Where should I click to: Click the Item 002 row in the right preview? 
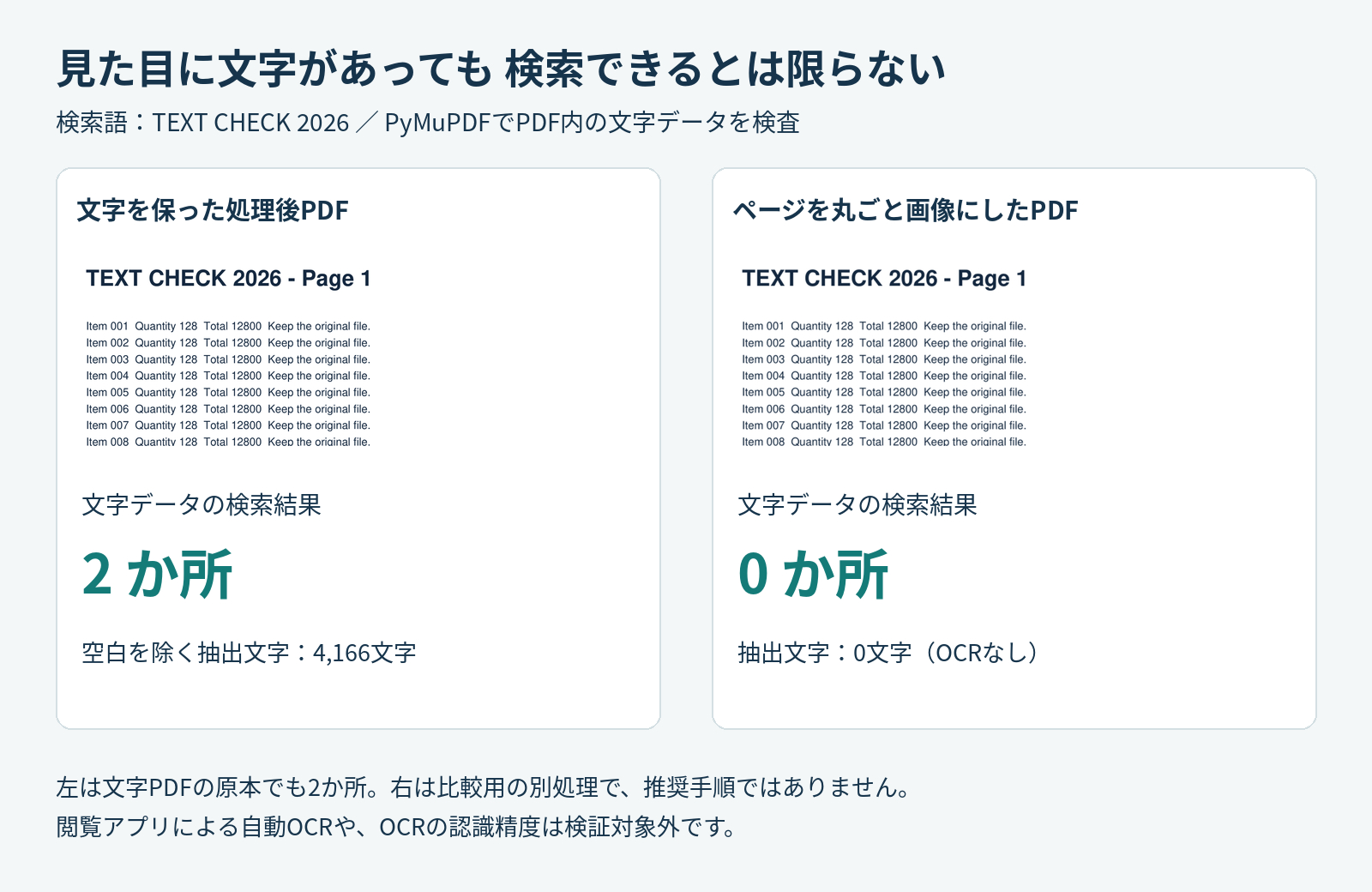[x=884, y=343]
